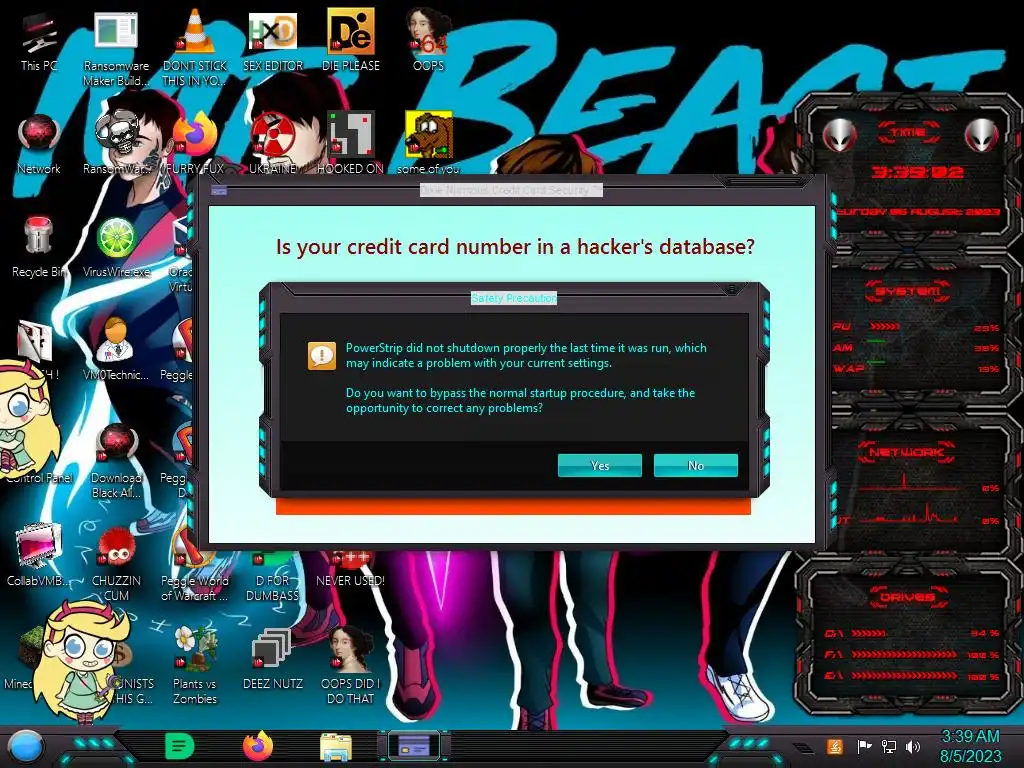Select the Download Black Alien icon
Image resolution: width=1024 pixels, height=768 pixels.
pos(116,461)
